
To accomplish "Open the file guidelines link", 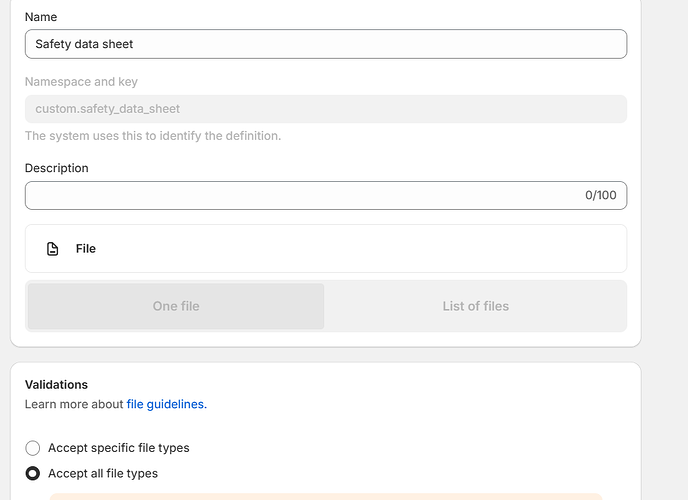I will coord(165,405).
